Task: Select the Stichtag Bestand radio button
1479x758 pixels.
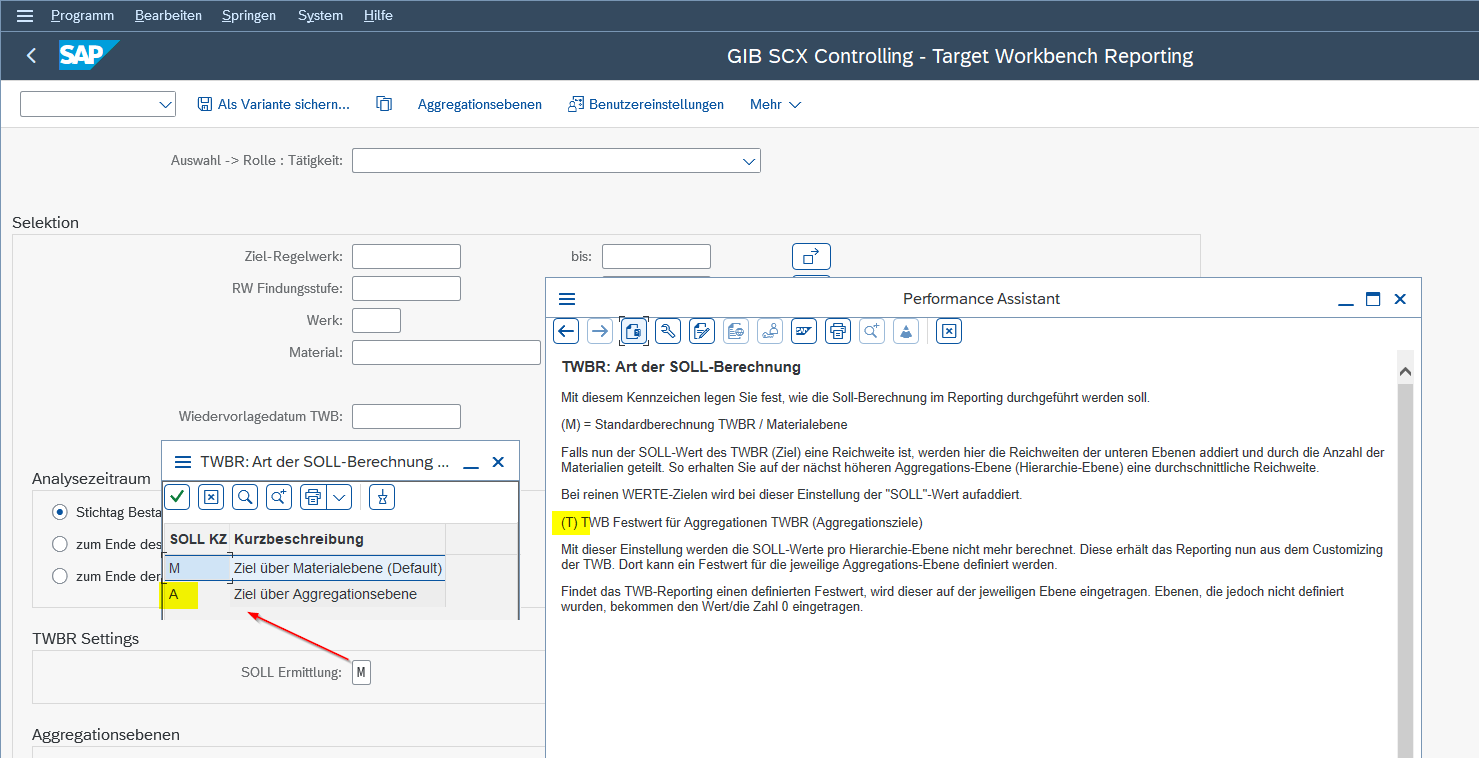Action: tap(60, 512)
